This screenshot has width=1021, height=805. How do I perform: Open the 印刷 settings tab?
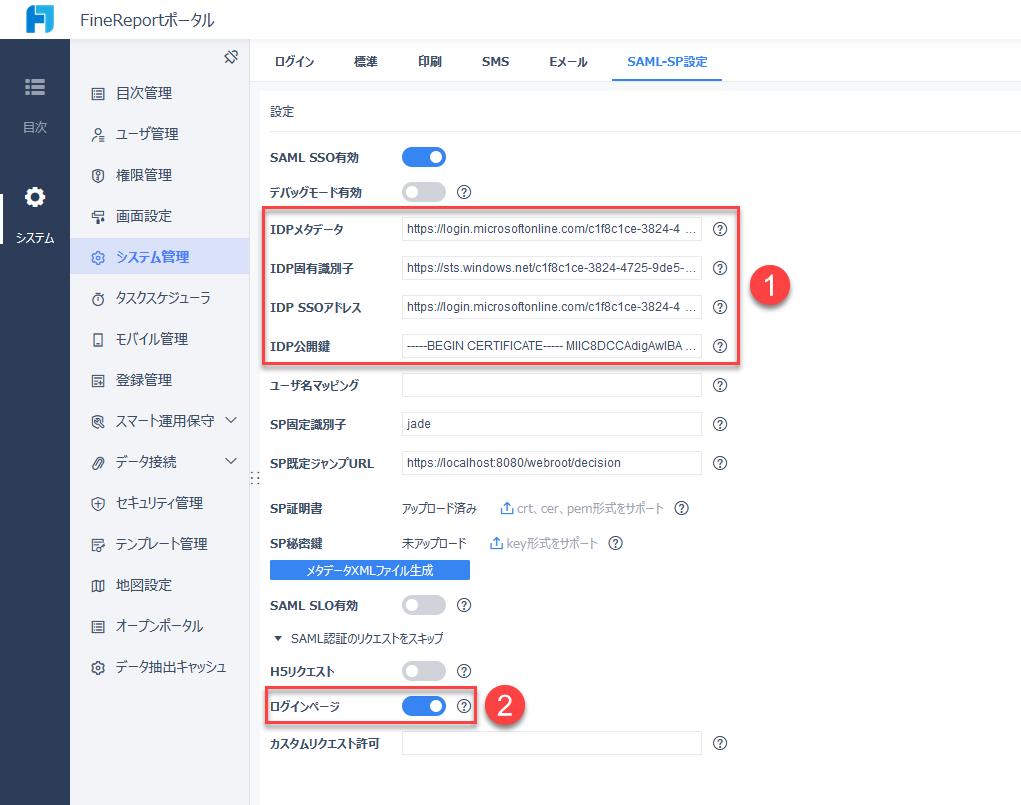429,61
